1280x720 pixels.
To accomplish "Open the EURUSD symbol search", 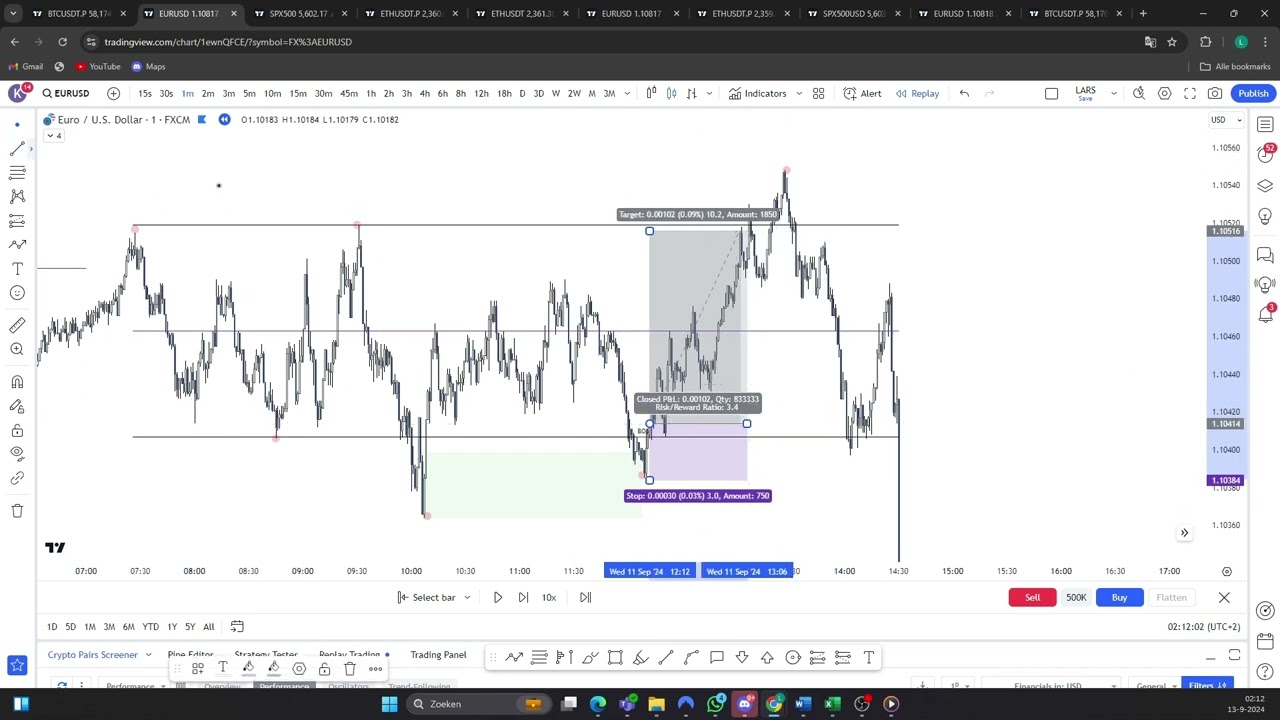I will [x=66, y=93].
